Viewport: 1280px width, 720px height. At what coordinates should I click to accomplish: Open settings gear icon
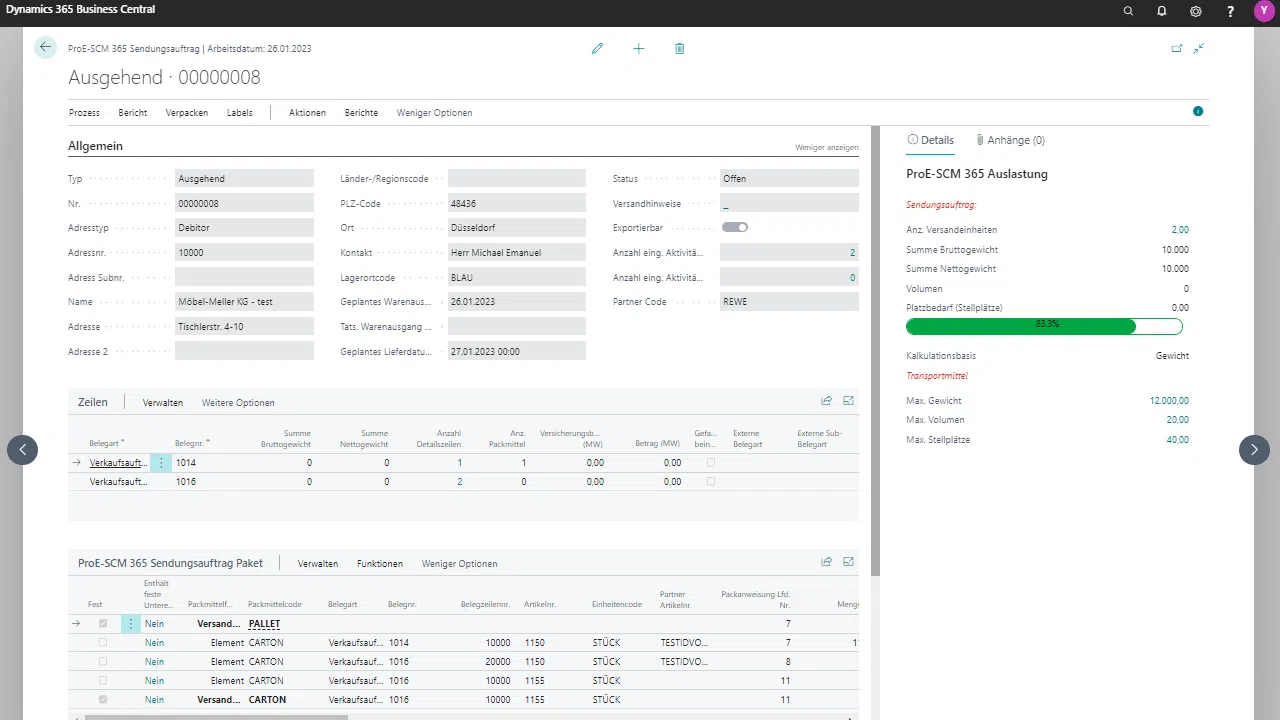1196,12
